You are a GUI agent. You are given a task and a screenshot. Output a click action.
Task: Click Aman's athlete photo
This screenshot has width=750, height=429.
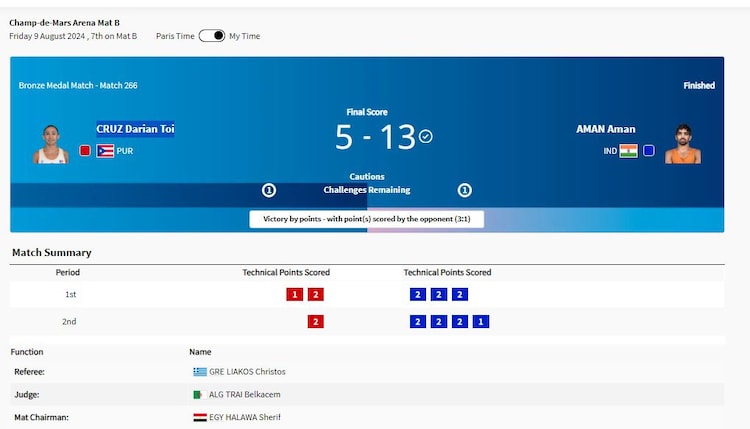click(x=683, y=144)
